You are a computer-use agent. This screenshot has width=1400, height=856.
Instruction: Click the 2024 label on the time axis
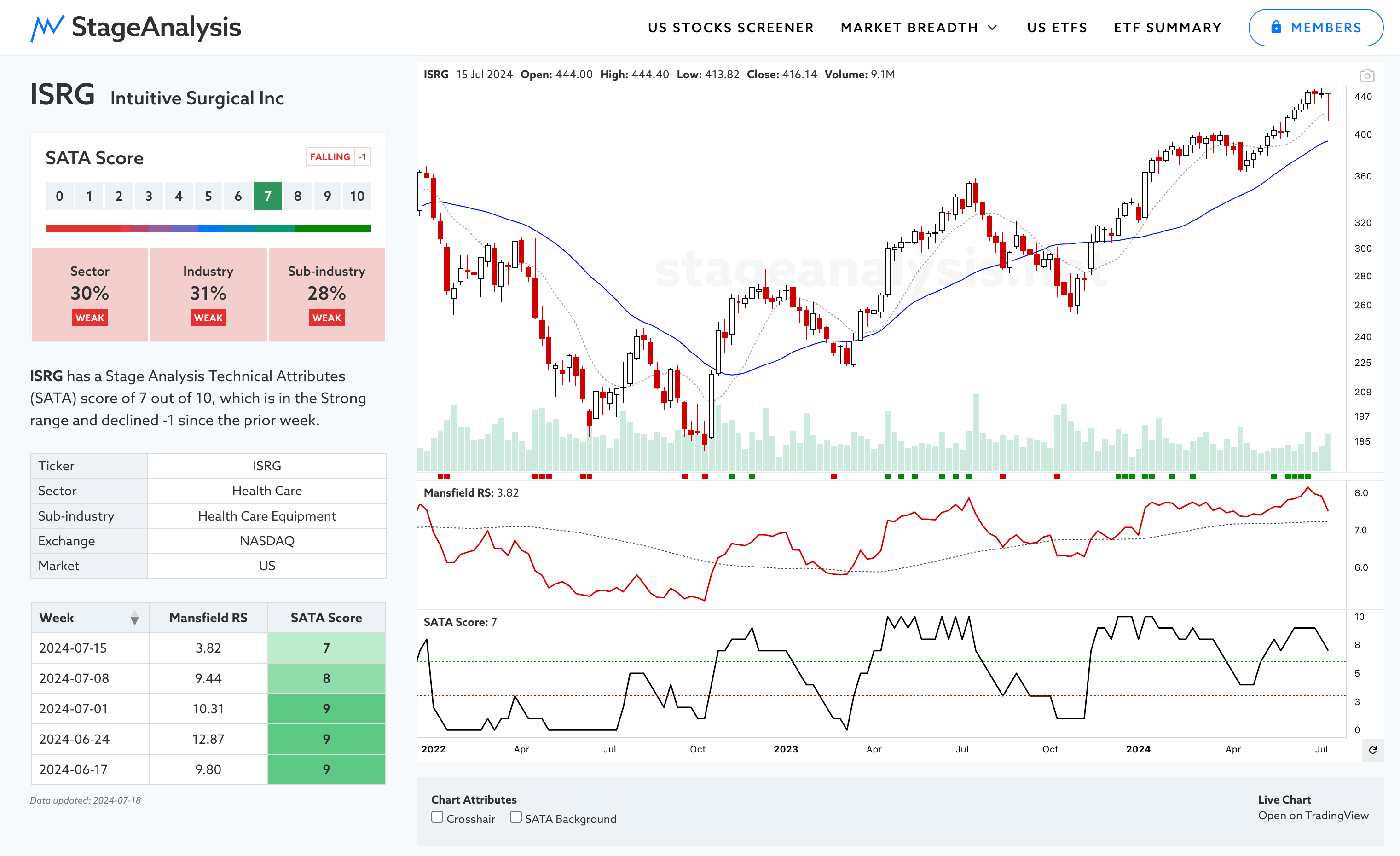1138,749
